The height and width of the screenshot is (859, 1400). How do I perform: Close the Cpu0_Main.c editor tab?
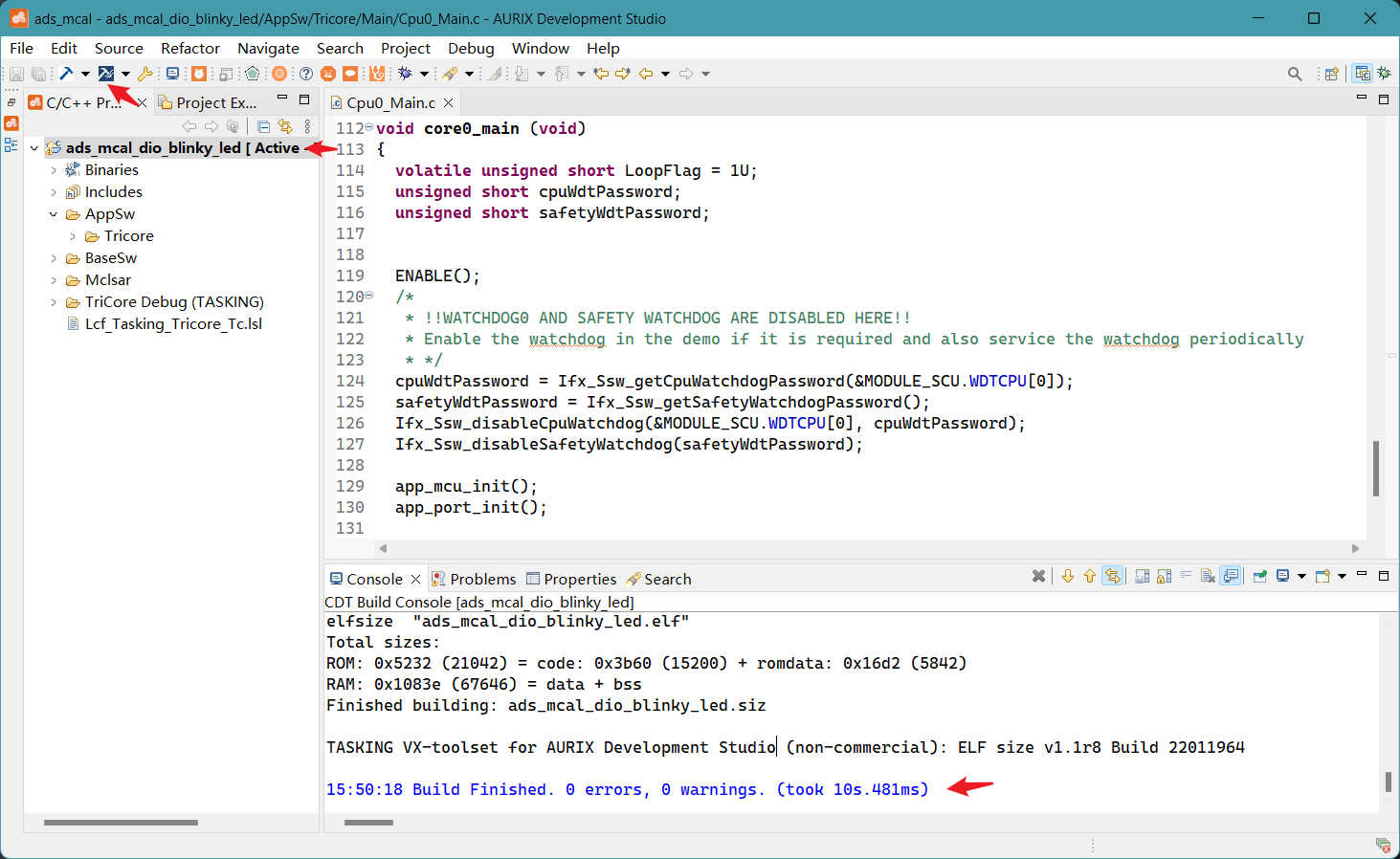click(448, 102)
